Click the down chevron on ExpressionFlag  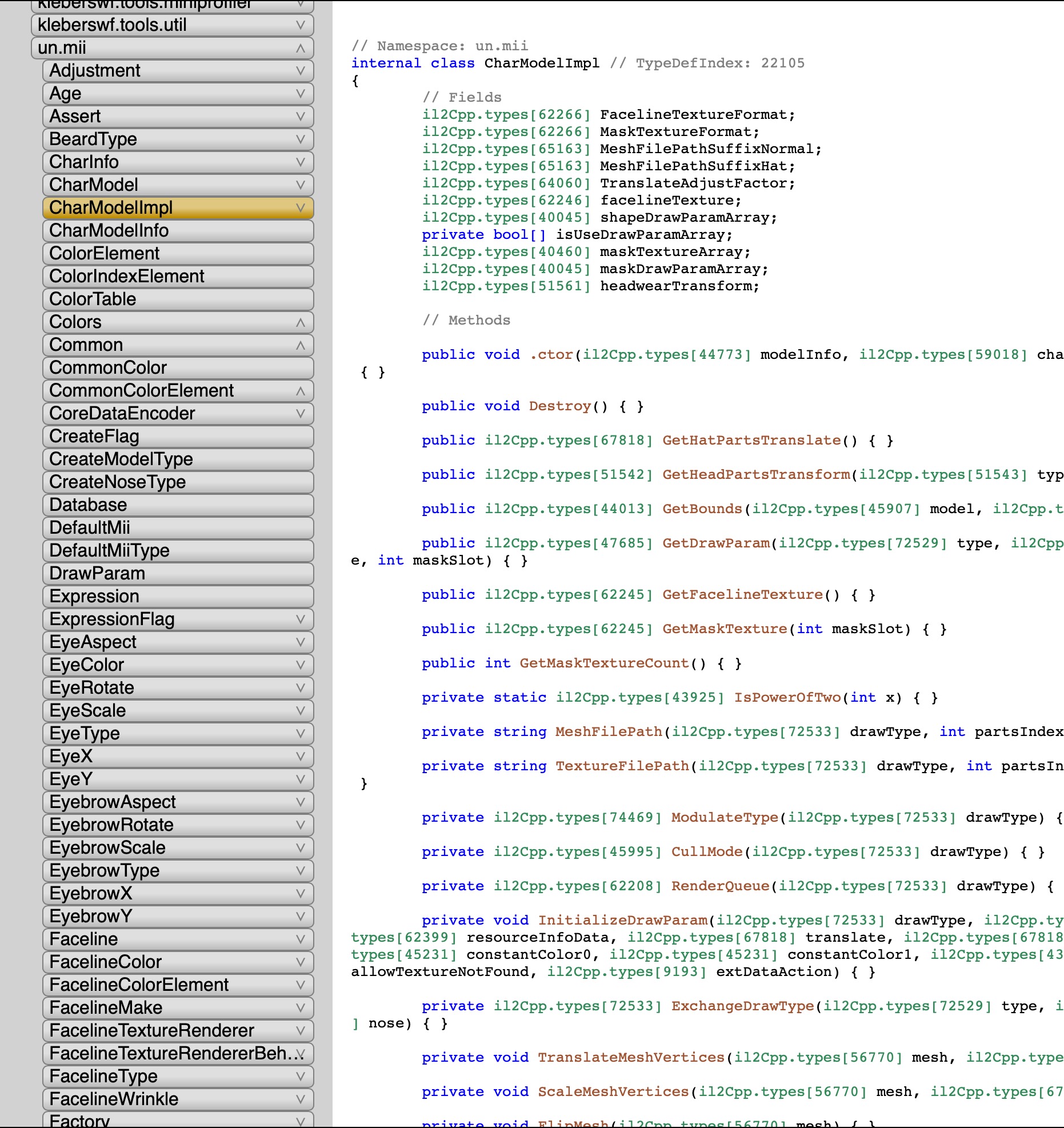pyautogui.click(x=300, y=619)
